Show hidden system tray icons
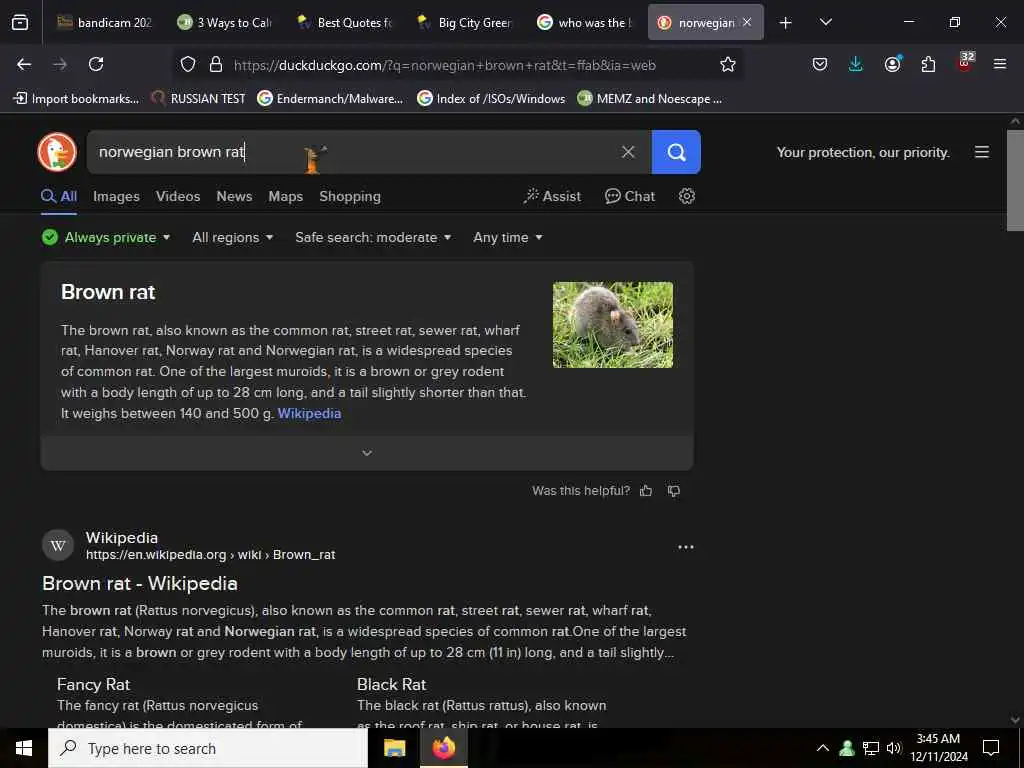The height and width of the screenshot is (768, 1024). 823,748
